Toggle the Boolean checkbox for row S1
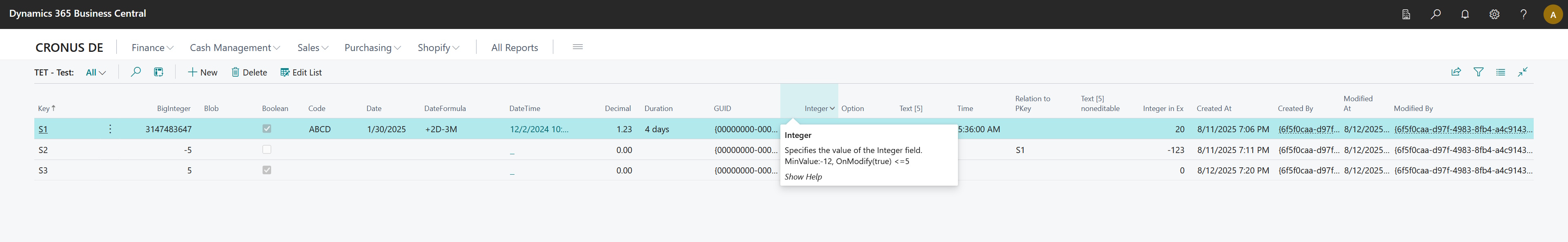This screenshot has height=242, width=1568. [267, 129]
